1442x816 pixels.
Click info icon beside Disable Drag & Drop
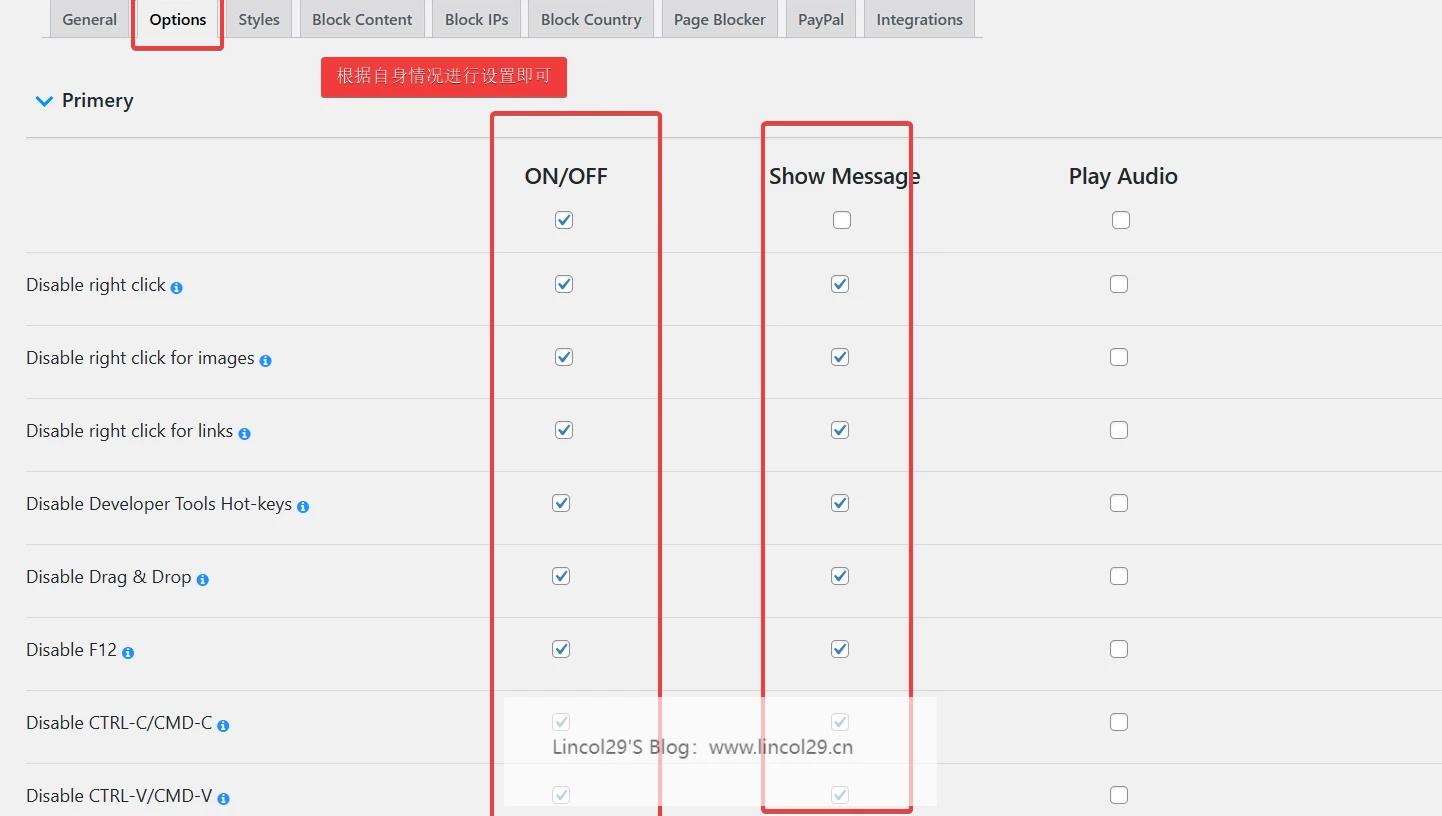(x=202, y=580)
